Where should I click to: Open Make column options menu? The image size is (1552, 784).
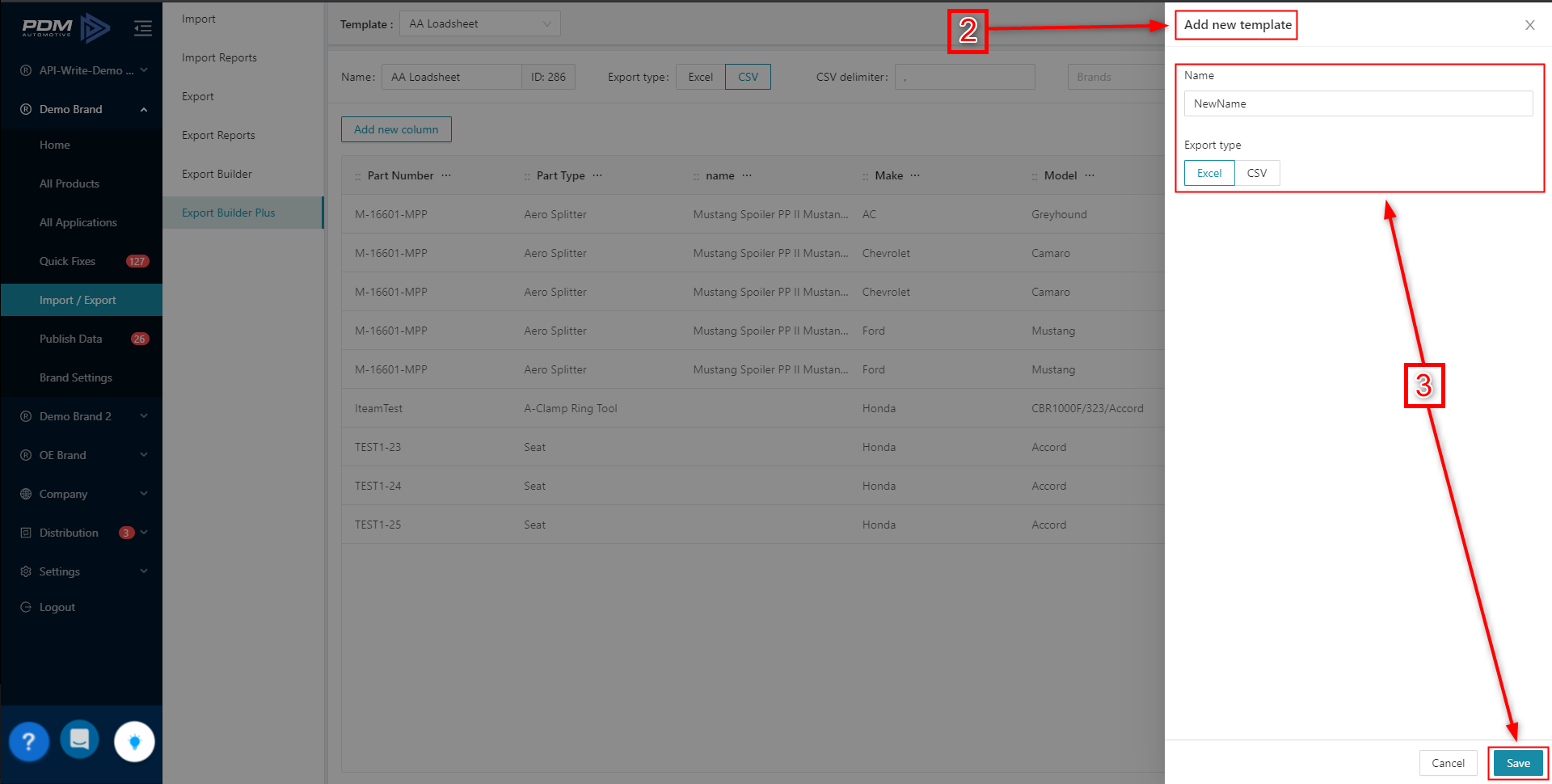pos(915,175)
